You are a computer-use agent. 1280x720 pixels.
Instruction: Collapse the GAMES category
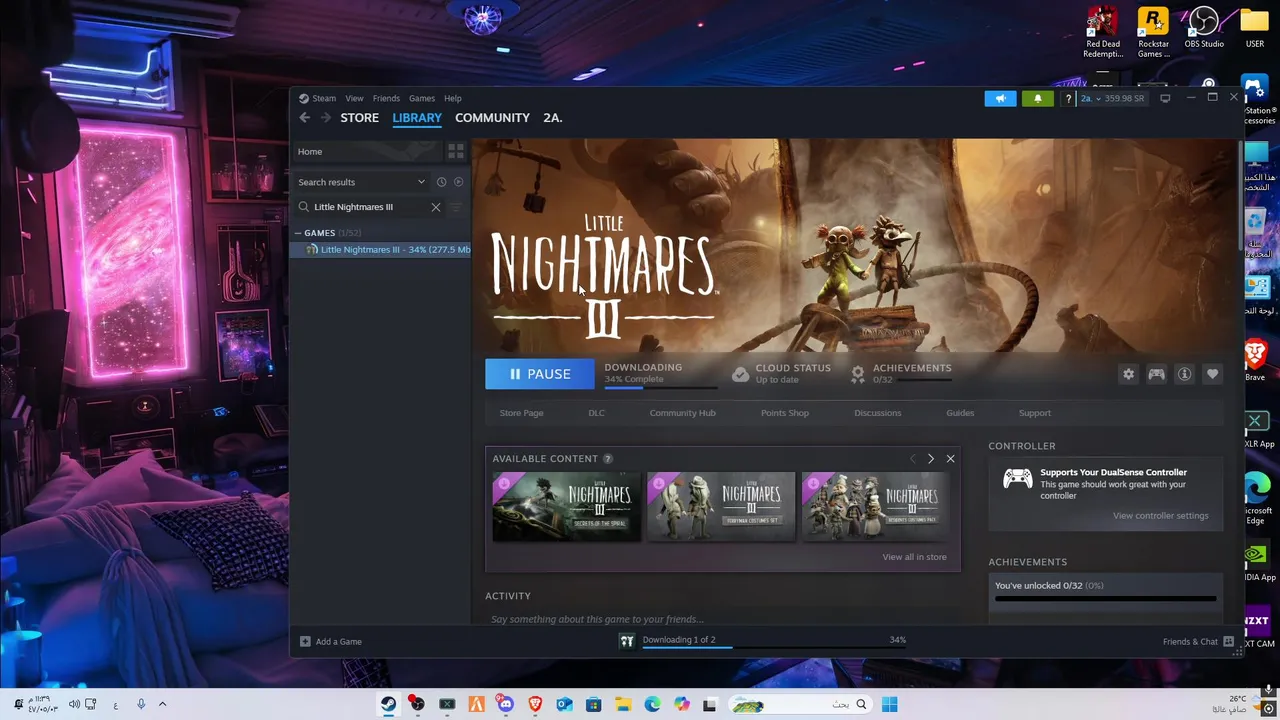tap(298, 233)
